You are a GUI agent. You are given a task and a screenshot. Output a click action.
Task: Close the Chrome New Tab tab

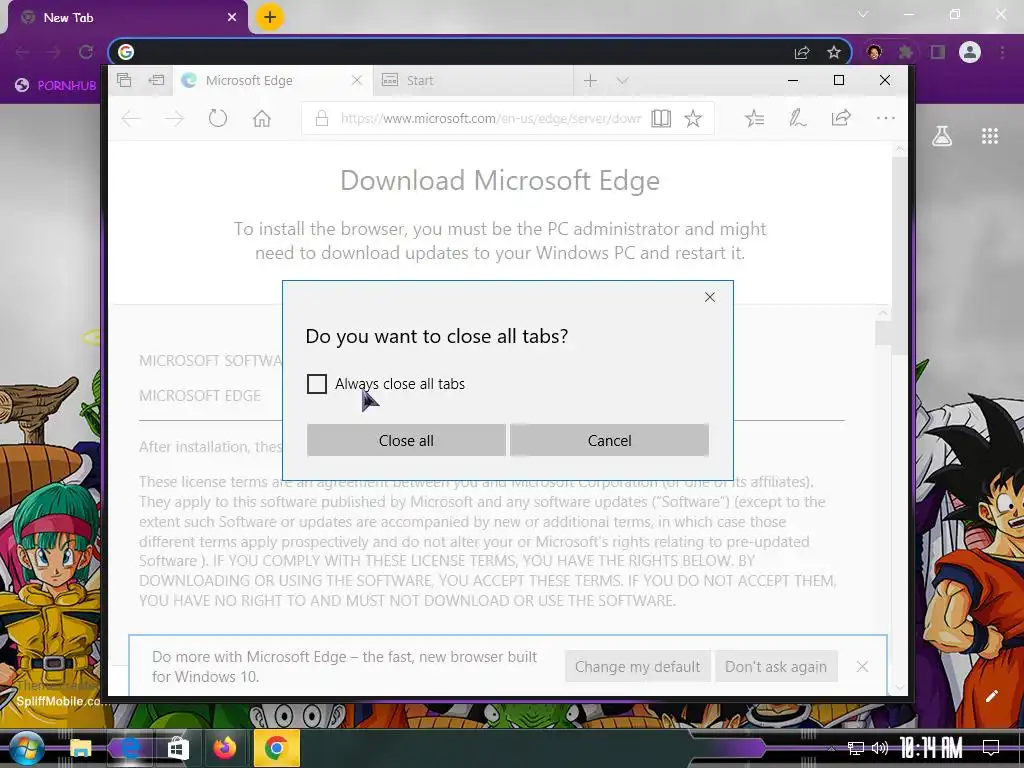(x=232, y=18)
